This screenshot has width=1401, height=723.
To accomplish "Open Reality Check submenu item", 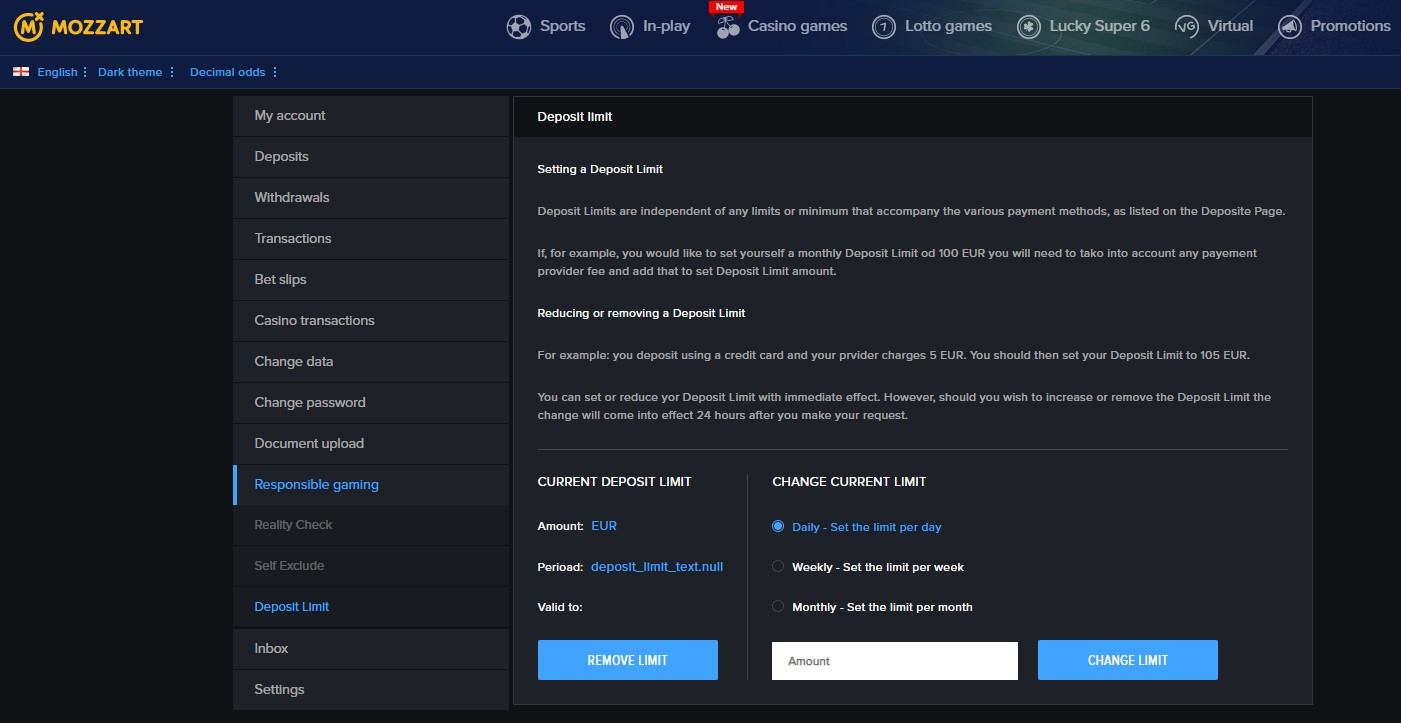I will coord(293,525).
